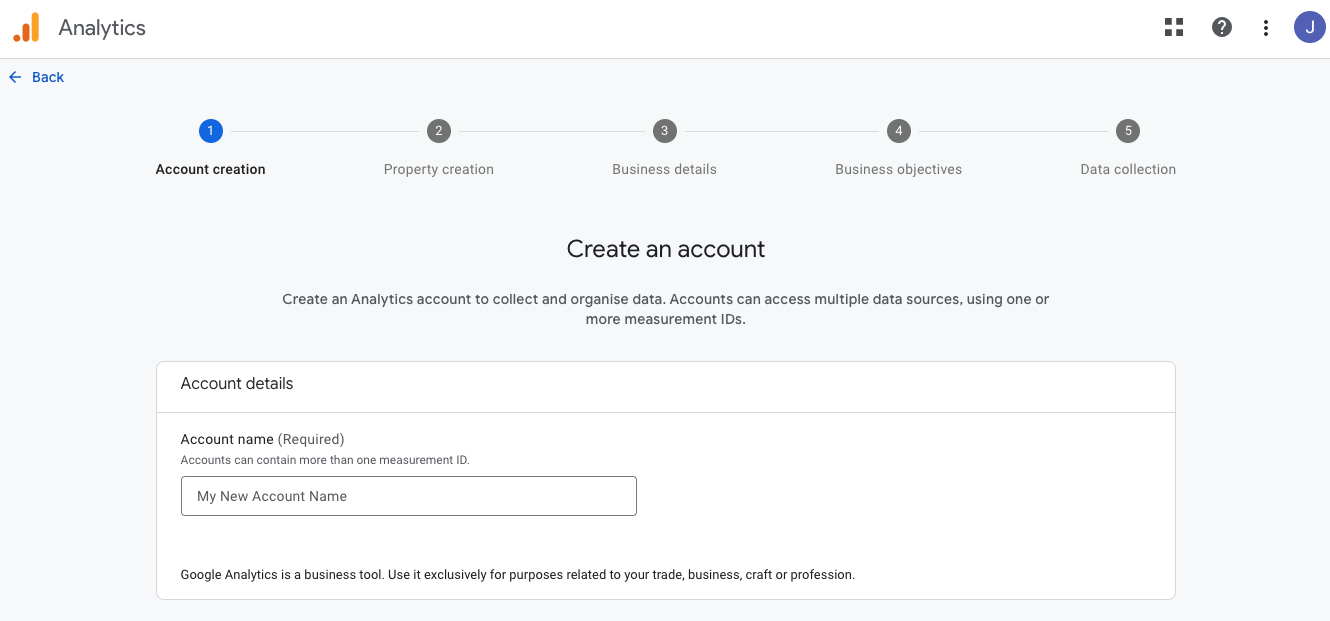Go back using the Back arrow link

click(36, 77)
